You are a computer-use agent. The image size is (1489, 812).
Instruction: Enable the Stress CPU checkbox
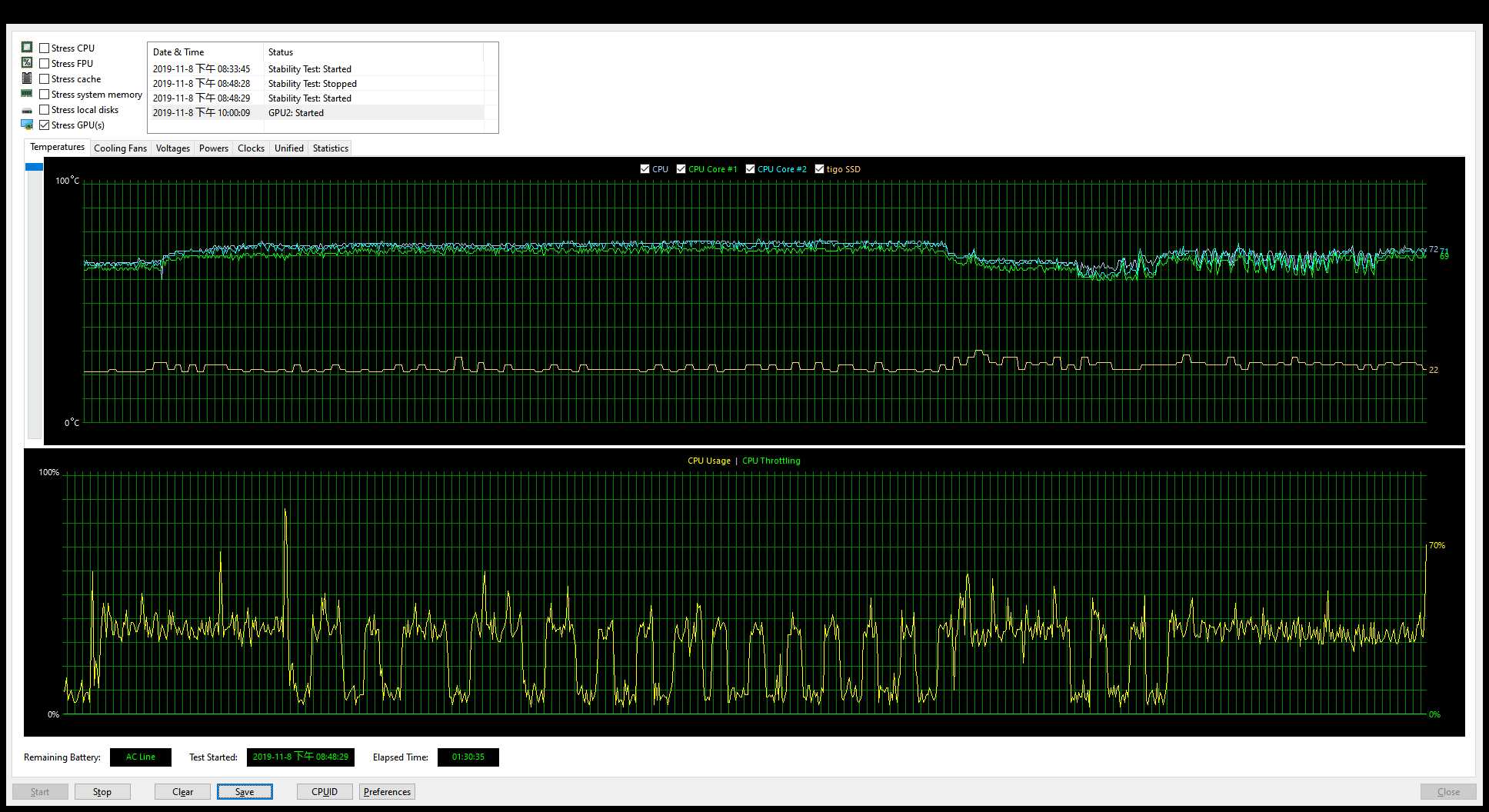(44, 48)
